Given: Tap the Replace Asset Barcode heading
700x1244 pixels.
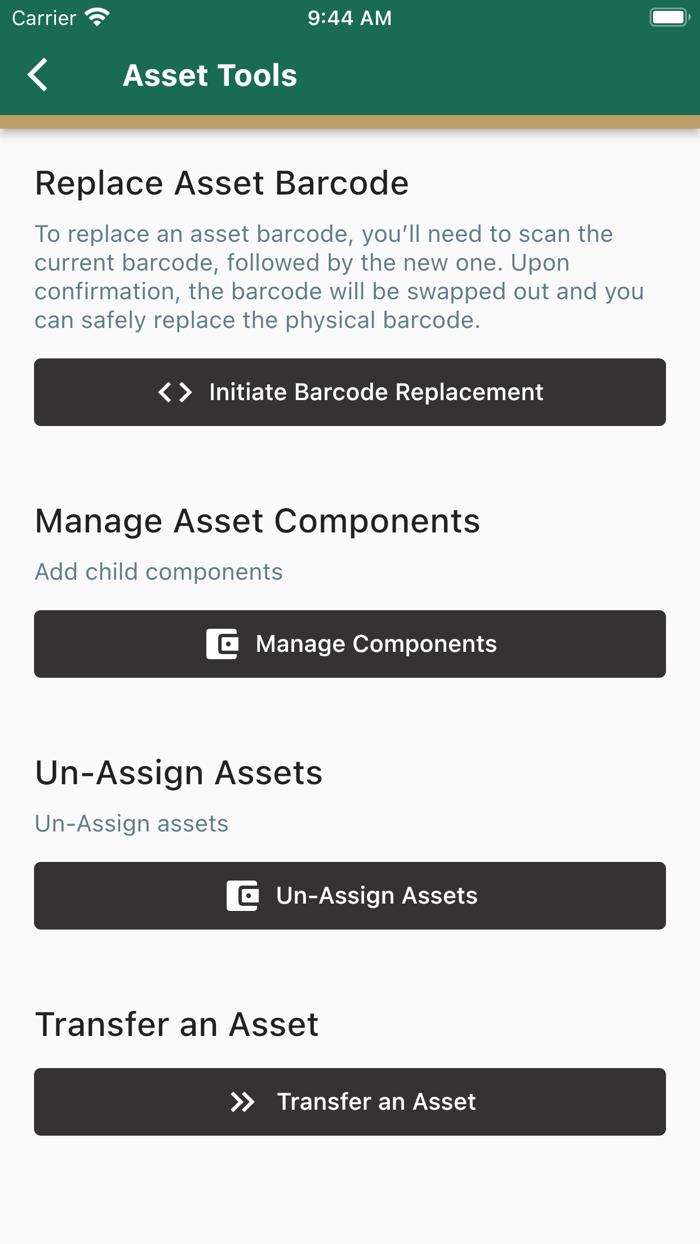Looking at the screenshot, I should coord(221,183).
